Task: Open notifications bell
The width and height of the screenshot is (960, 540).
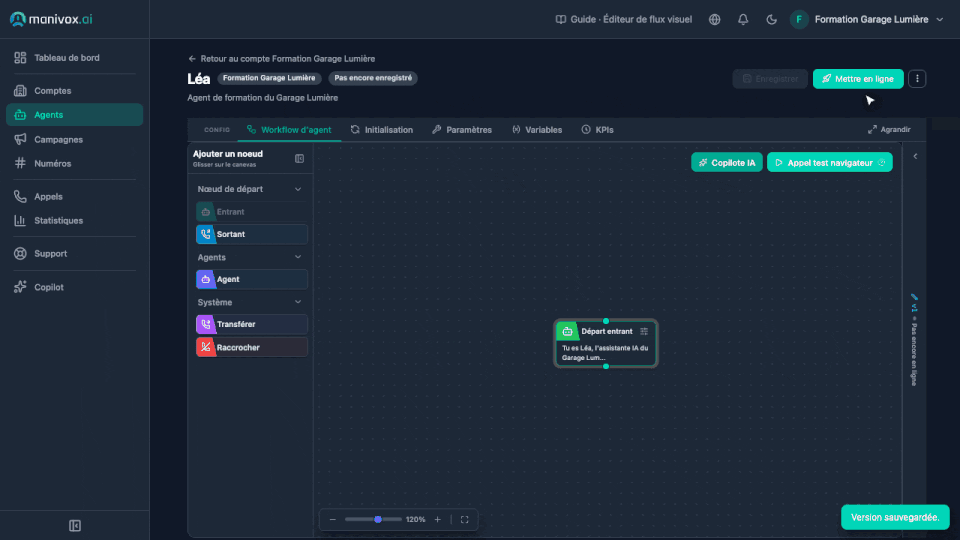Action: click(743, 20)
